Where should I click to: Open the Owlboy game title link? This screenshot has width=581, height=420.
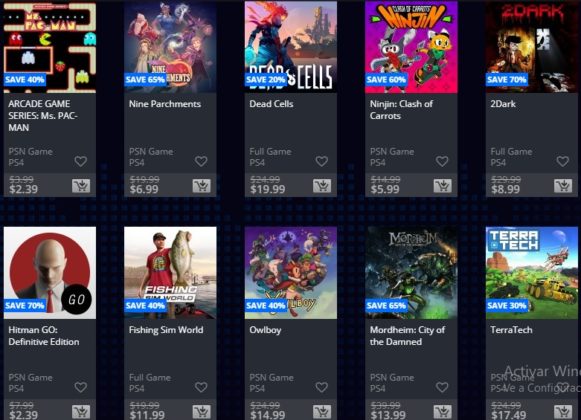(x=265, y=330)
